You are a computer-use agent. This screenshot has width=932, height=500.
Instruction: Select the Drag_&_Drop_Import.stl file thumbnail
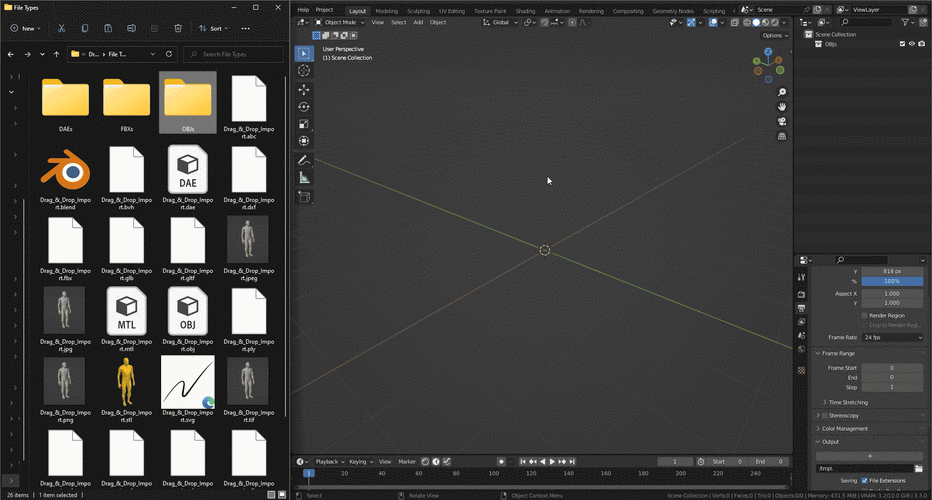tap(126, 382)
